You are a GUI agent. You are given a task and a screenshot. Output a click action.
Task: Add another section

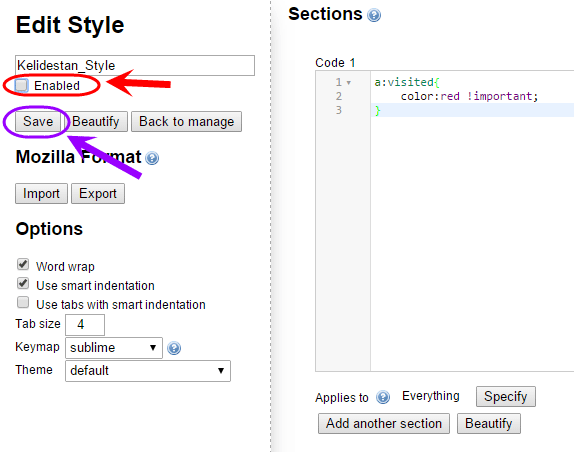[x=384, y=424]
